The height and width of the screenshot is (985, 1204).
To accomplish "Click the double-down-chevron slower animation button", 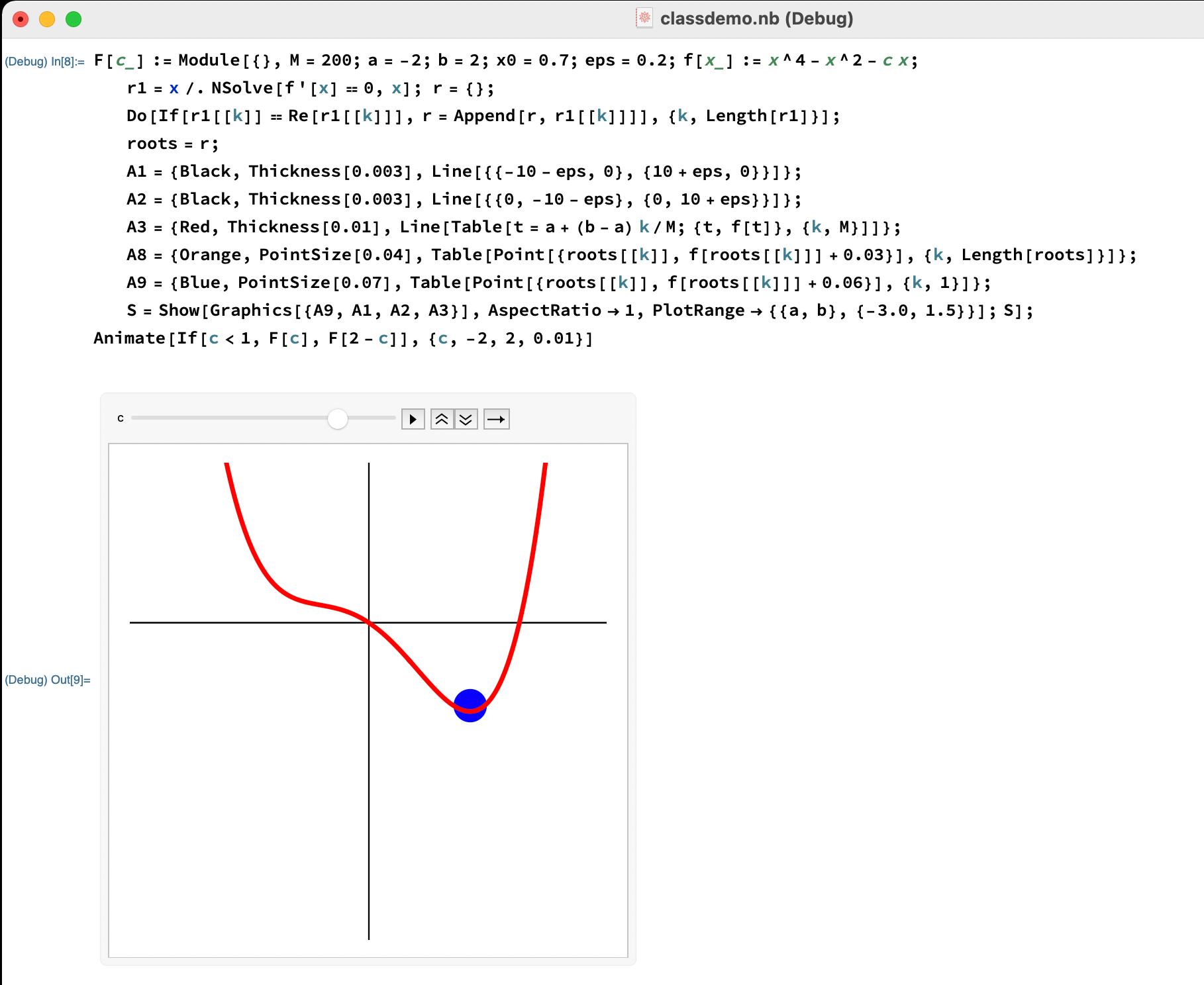I will [466, 419].
